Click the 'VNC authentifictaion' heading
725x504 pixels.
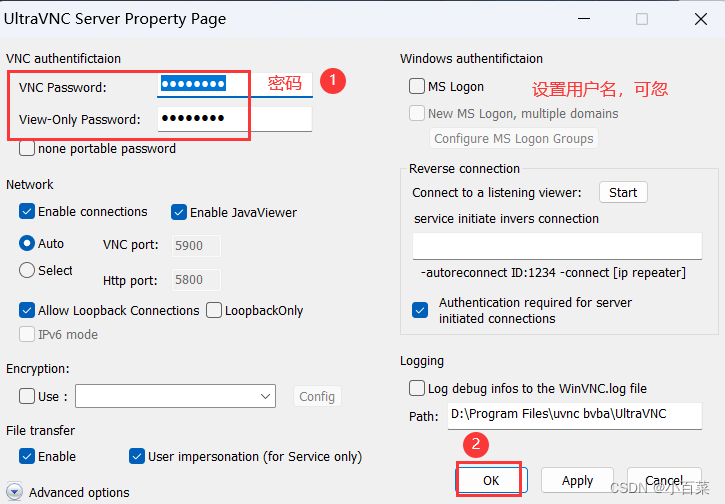tap(63, 59)
